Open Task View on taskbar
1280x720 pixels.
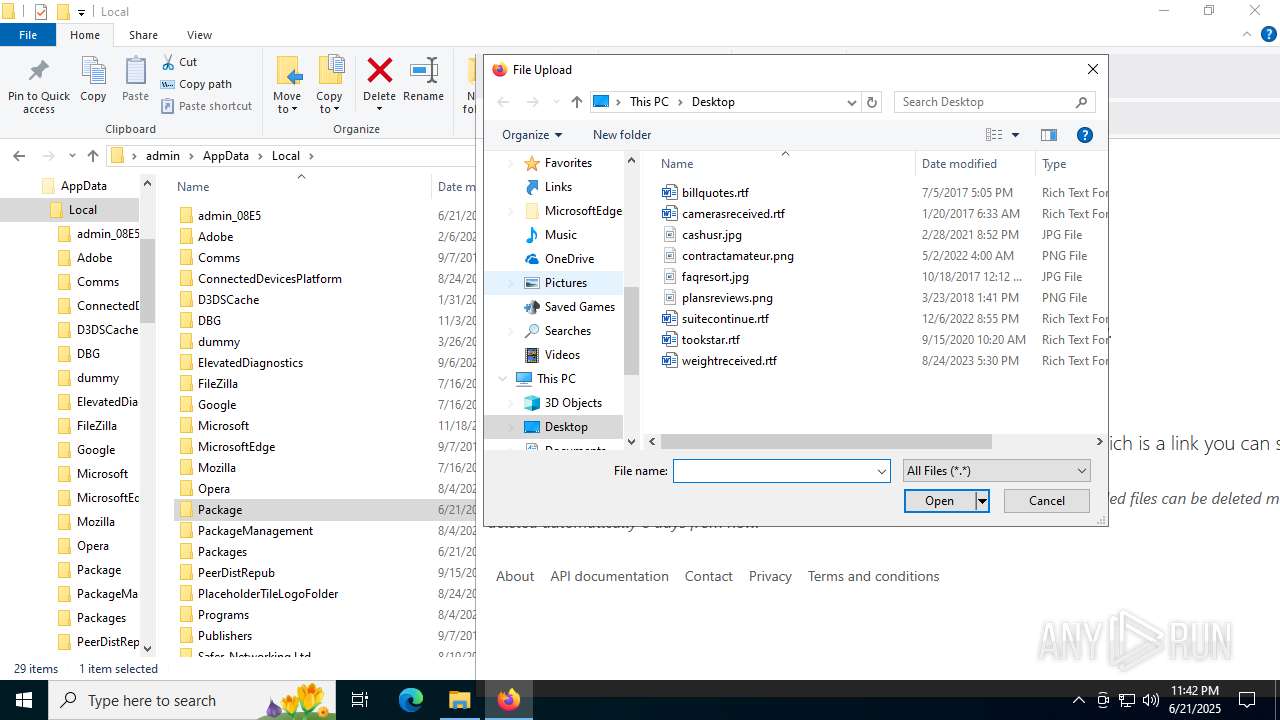pos(360,700)
